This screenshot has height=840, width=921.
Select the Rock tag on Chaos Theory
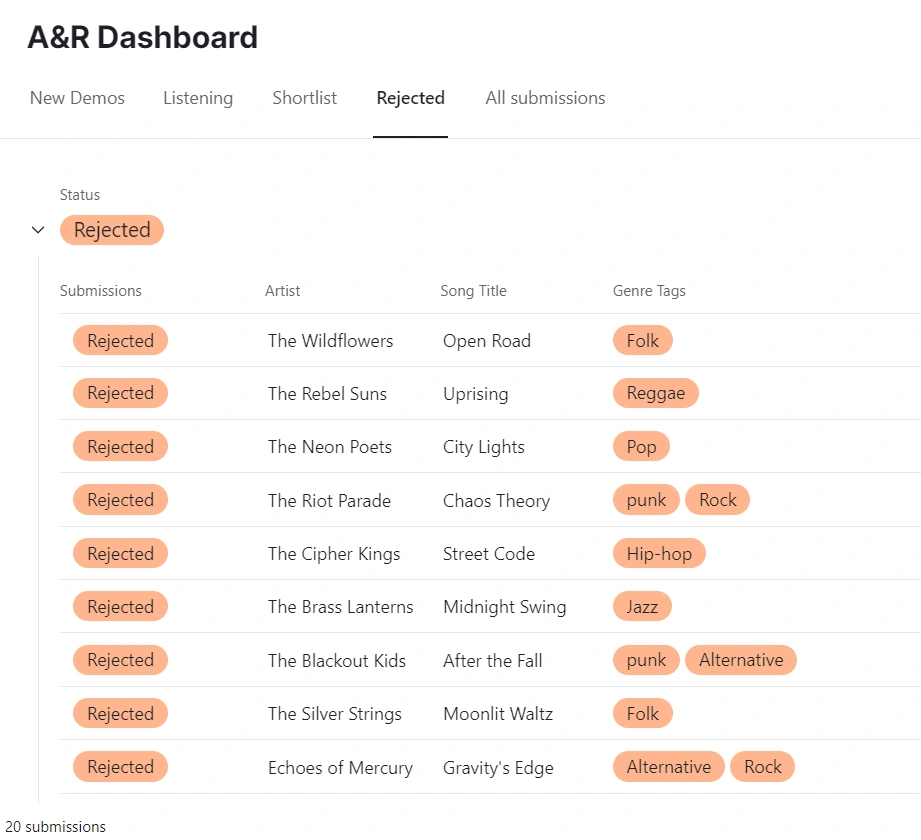[717, 500]
